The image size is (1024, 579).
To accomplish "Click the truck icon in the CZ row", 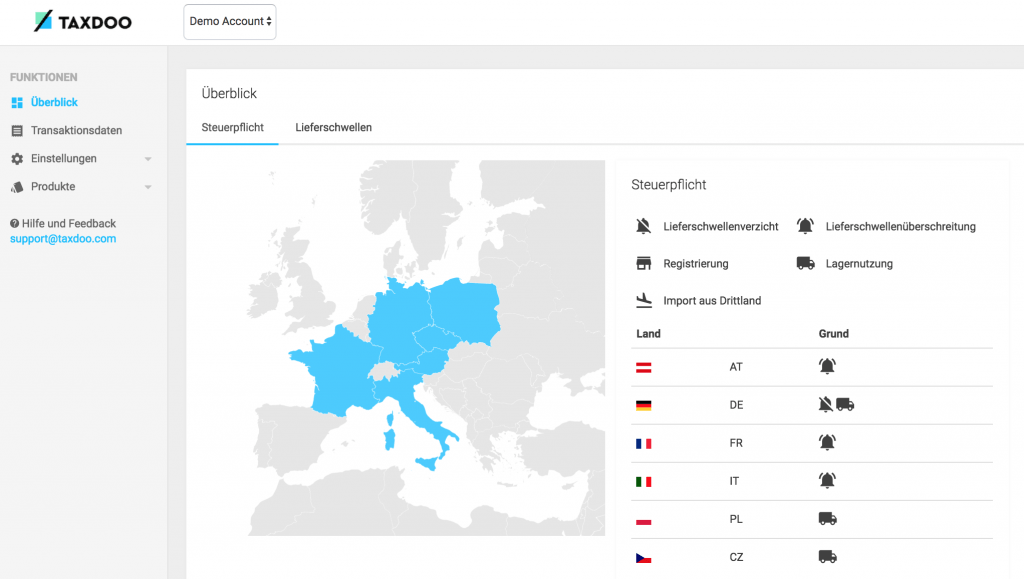I will pos(827,557).
